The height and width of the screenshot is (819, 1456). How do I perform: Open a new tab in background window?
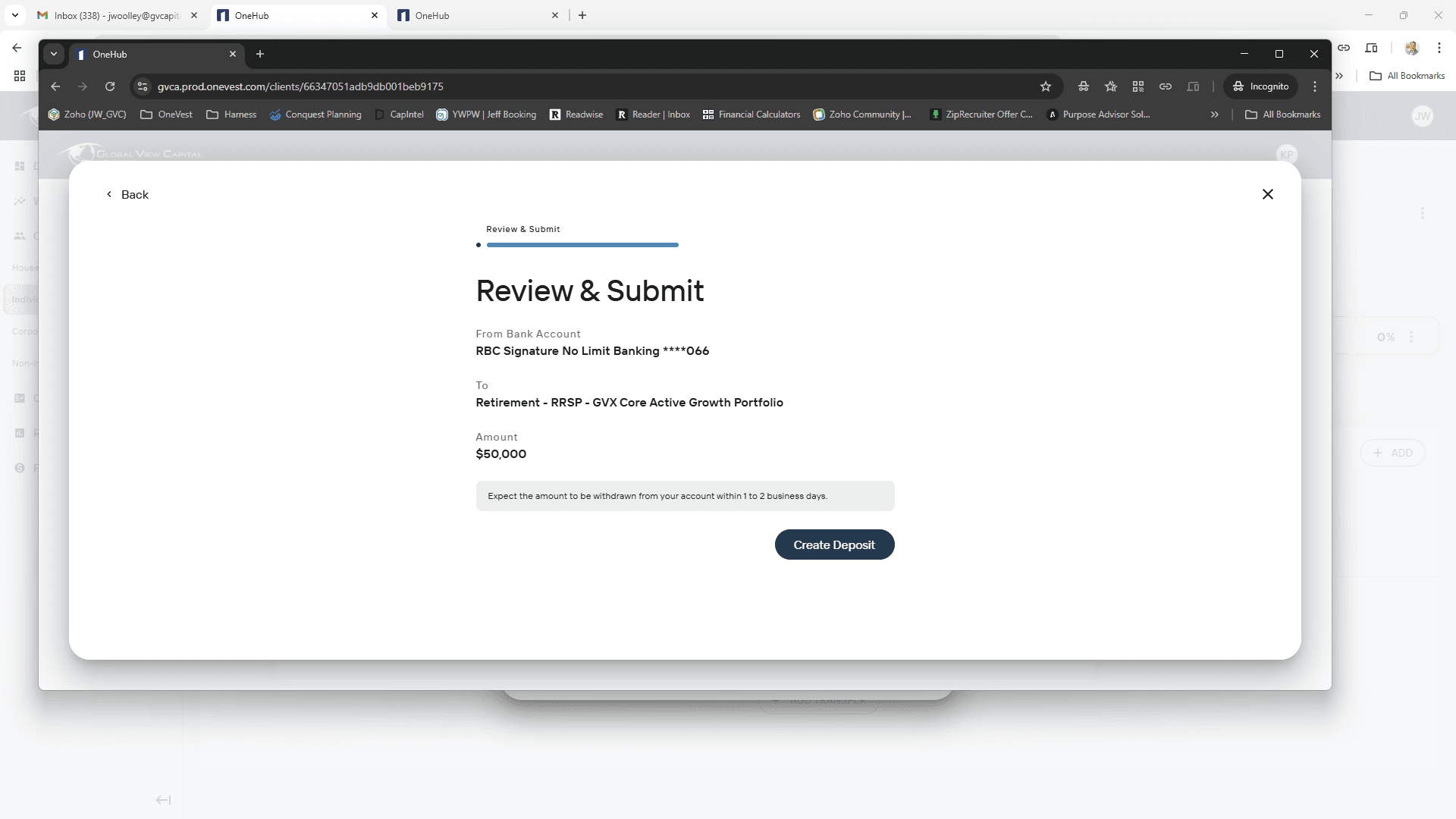[582, 15]
